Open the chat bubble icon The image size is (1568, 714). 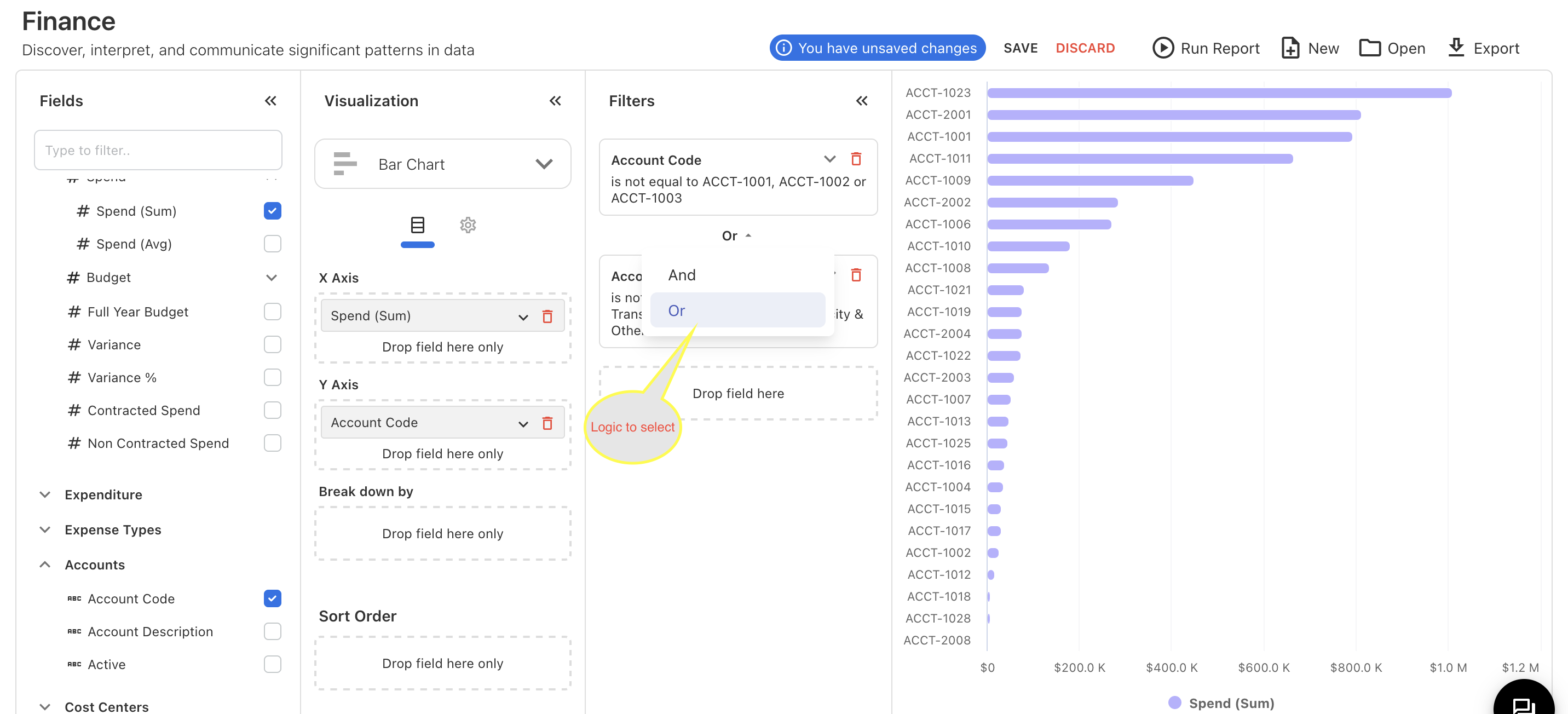click(1524, 704)
